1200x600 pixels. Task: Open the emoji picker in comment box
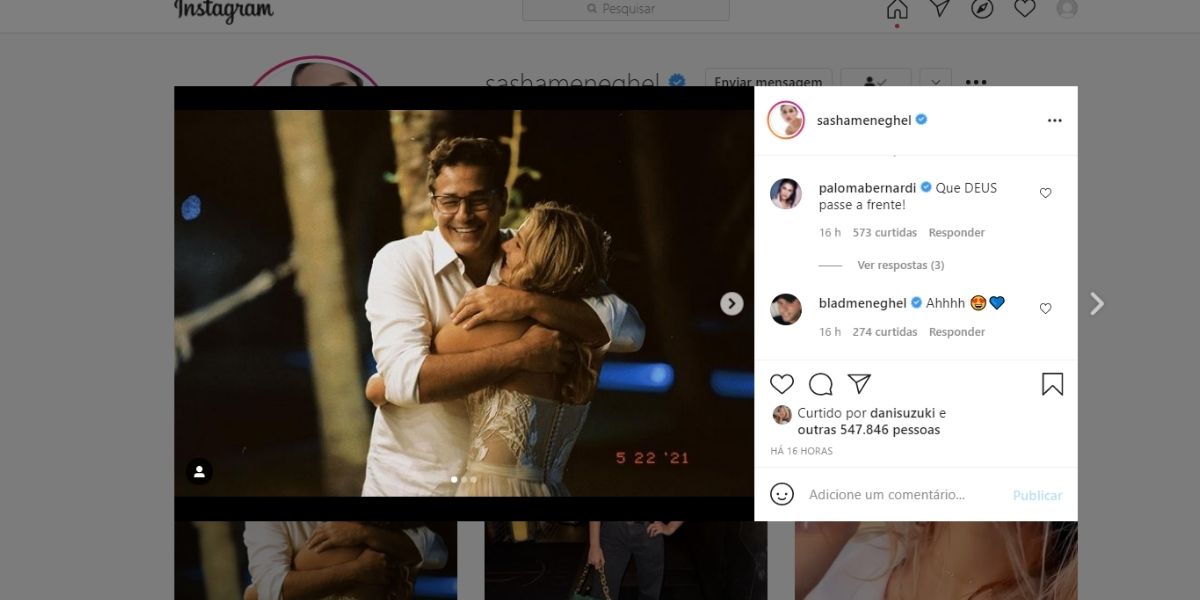point(782,494)
